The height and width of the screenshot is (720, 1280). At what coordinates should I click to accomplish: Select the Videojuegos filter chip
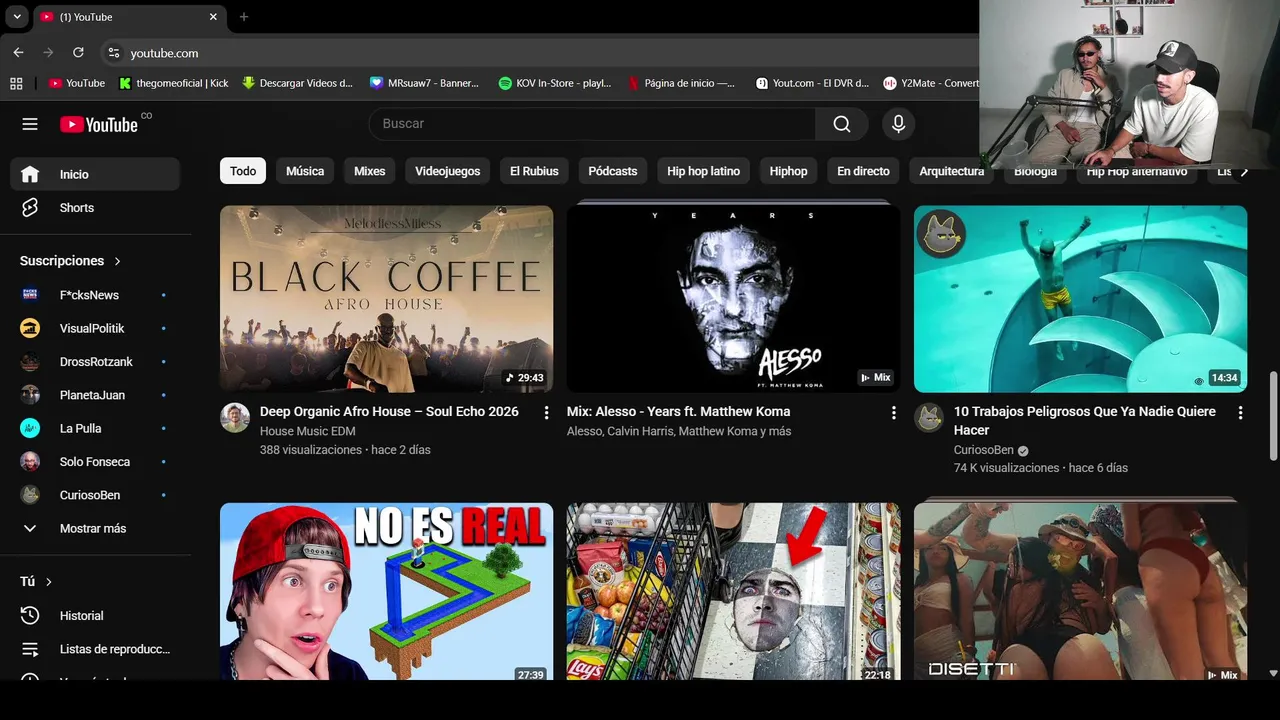[448, 171]
